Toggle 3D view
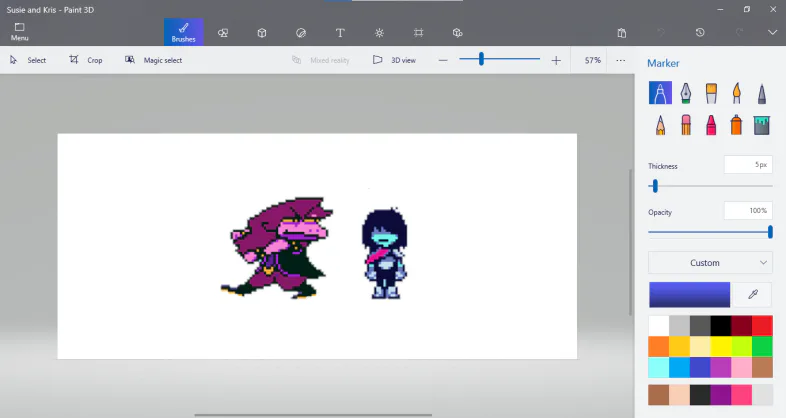Viewport: 786px width, 418px height. (395, 60)
